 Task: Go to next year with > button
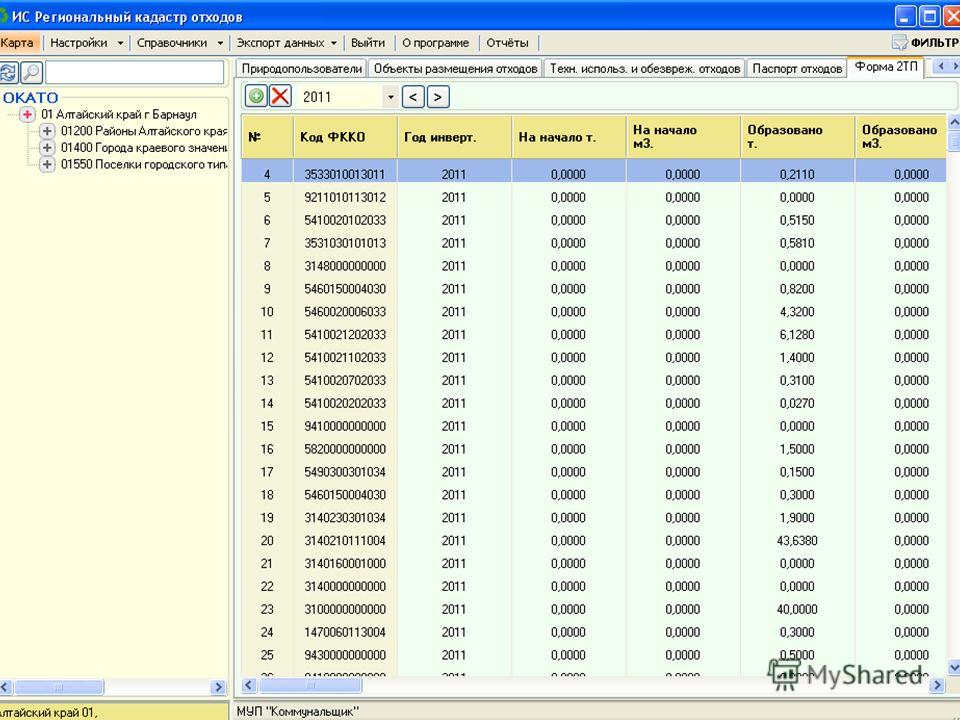[438, 97]
